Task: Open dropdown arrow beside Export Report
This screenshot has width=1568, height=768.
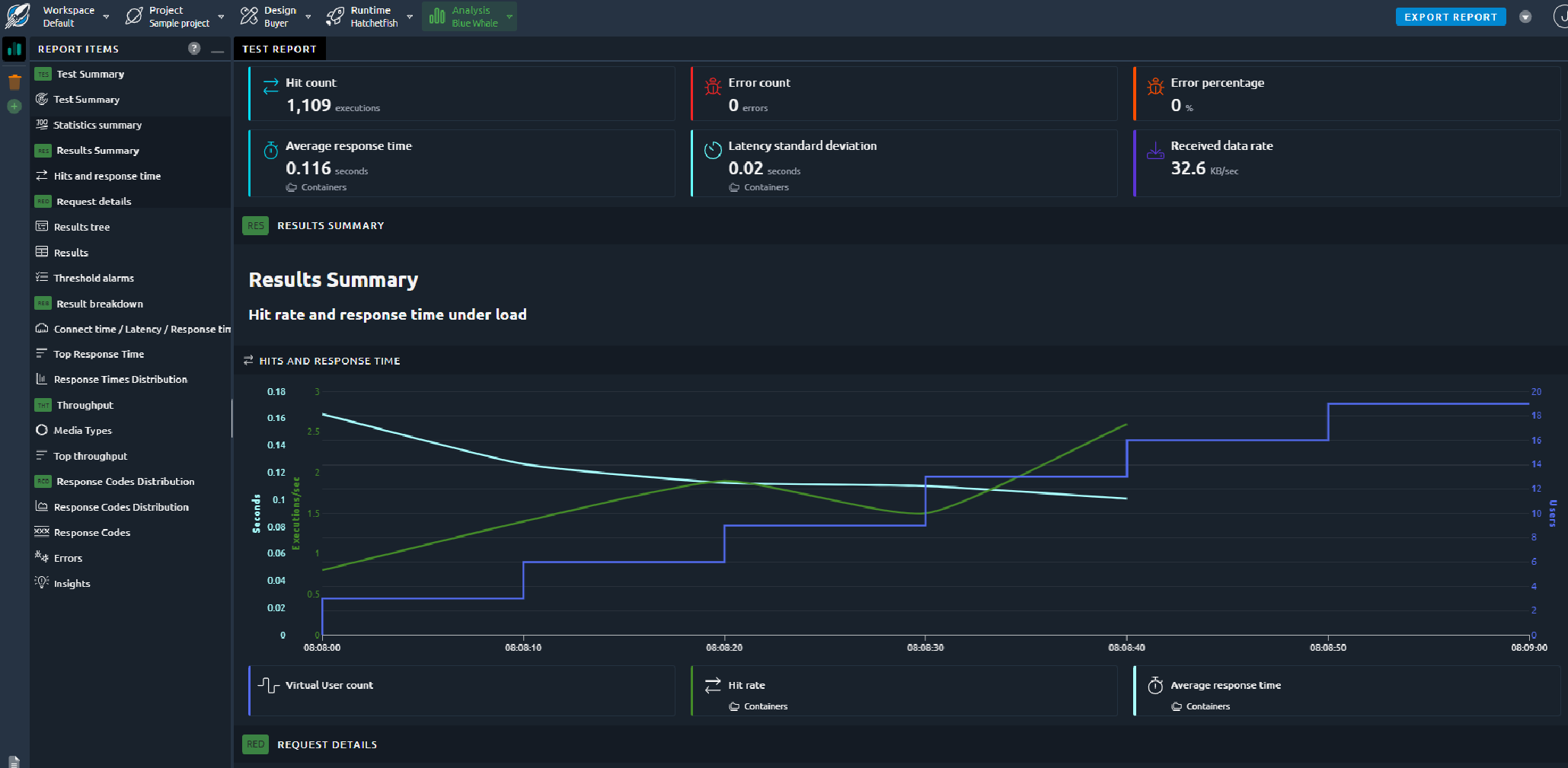Action: pos(1525,17)
